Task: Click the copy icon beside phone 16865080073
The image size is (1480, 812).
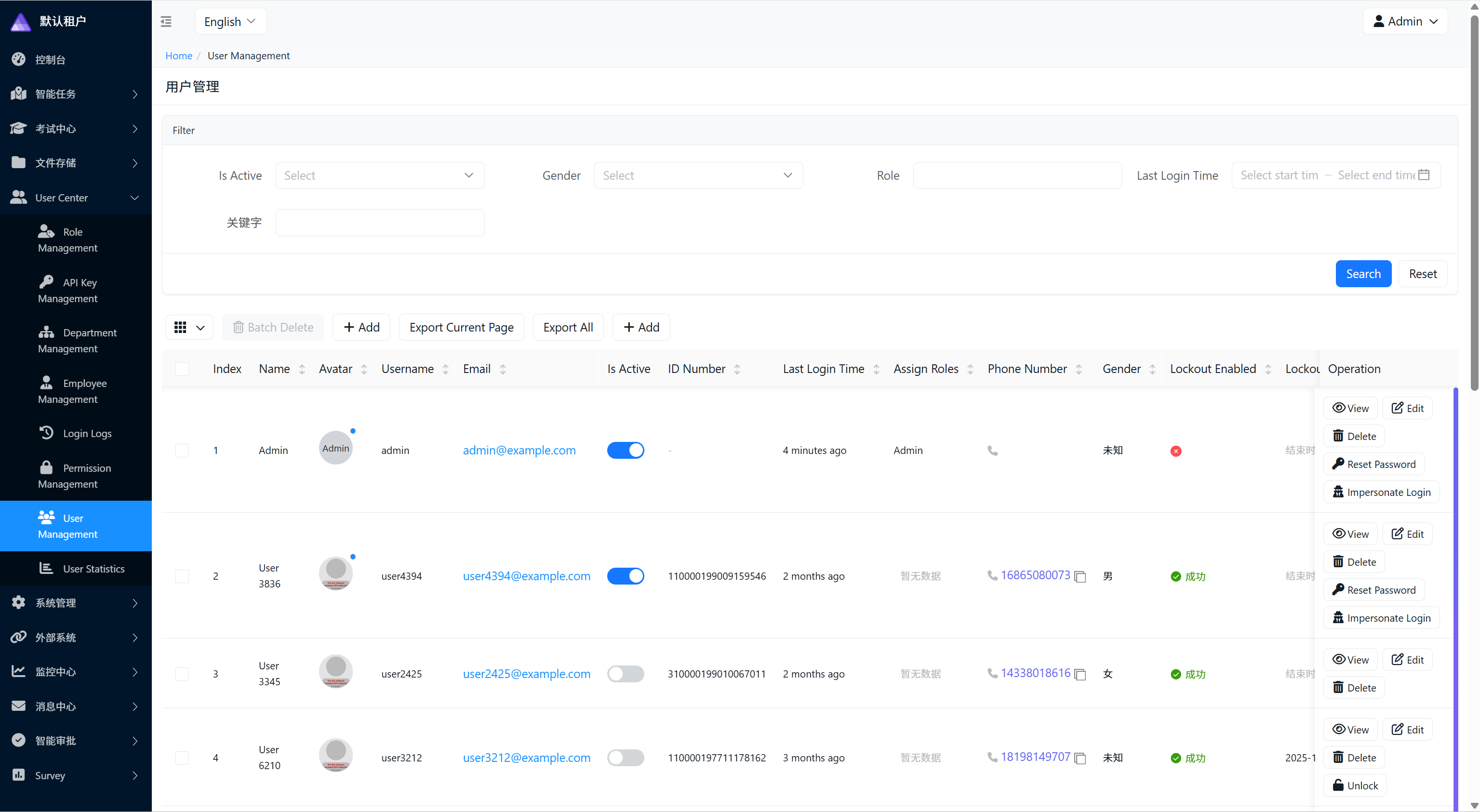Action: (x=1080, y=576)
